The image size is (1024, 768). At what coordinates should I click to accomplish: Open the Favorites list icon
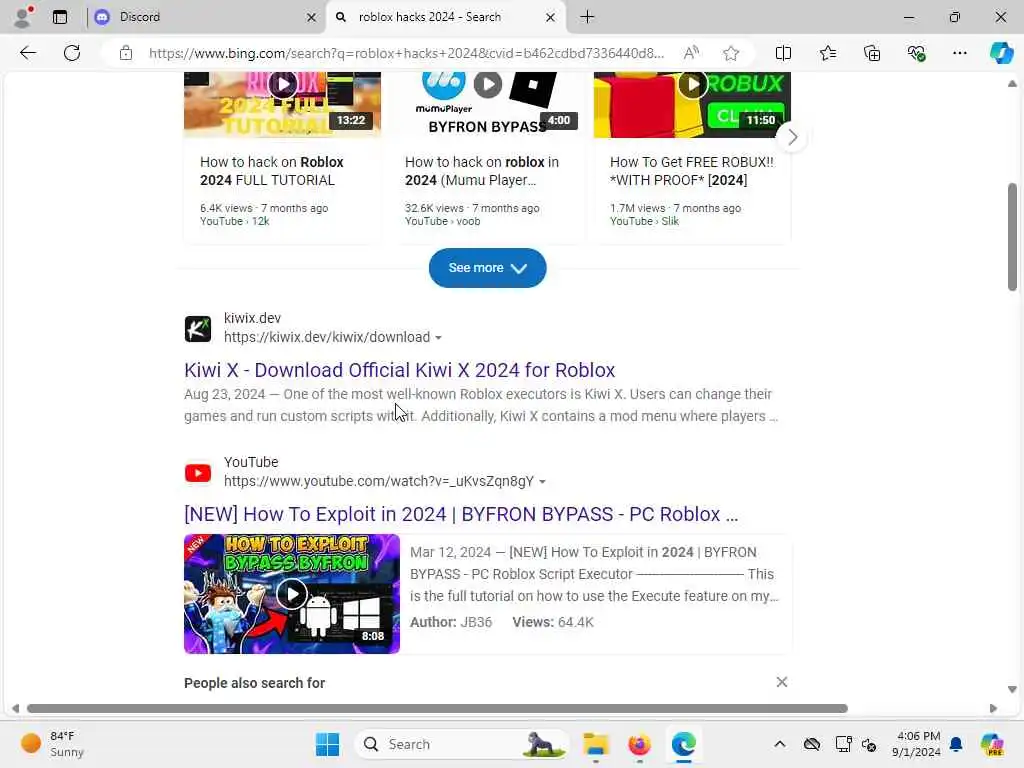click(827, 53)
